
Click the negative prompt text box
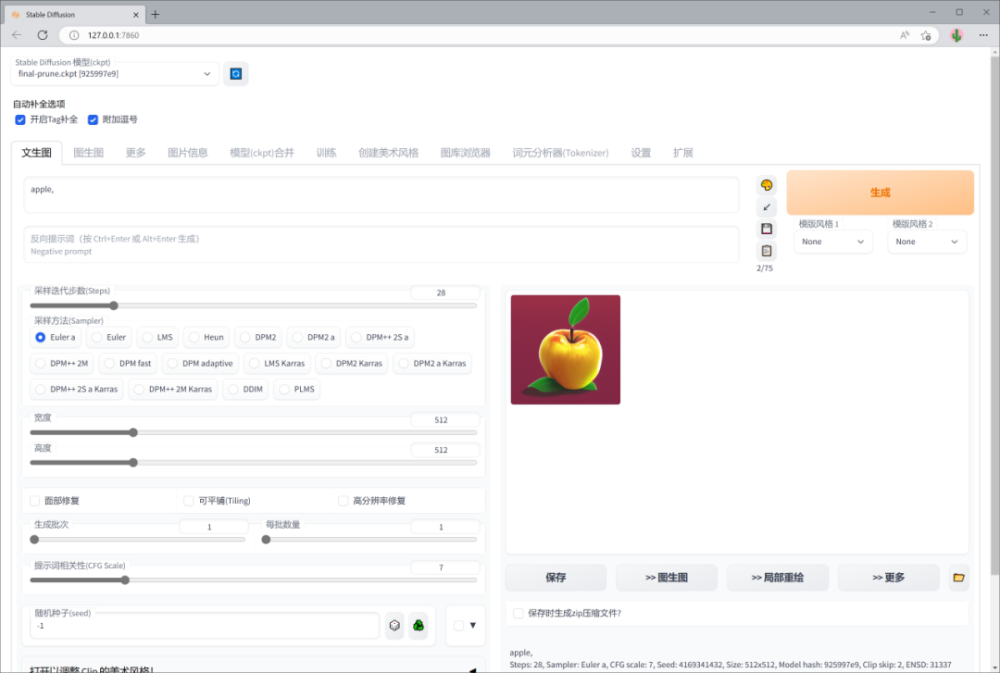click(381, 244)
